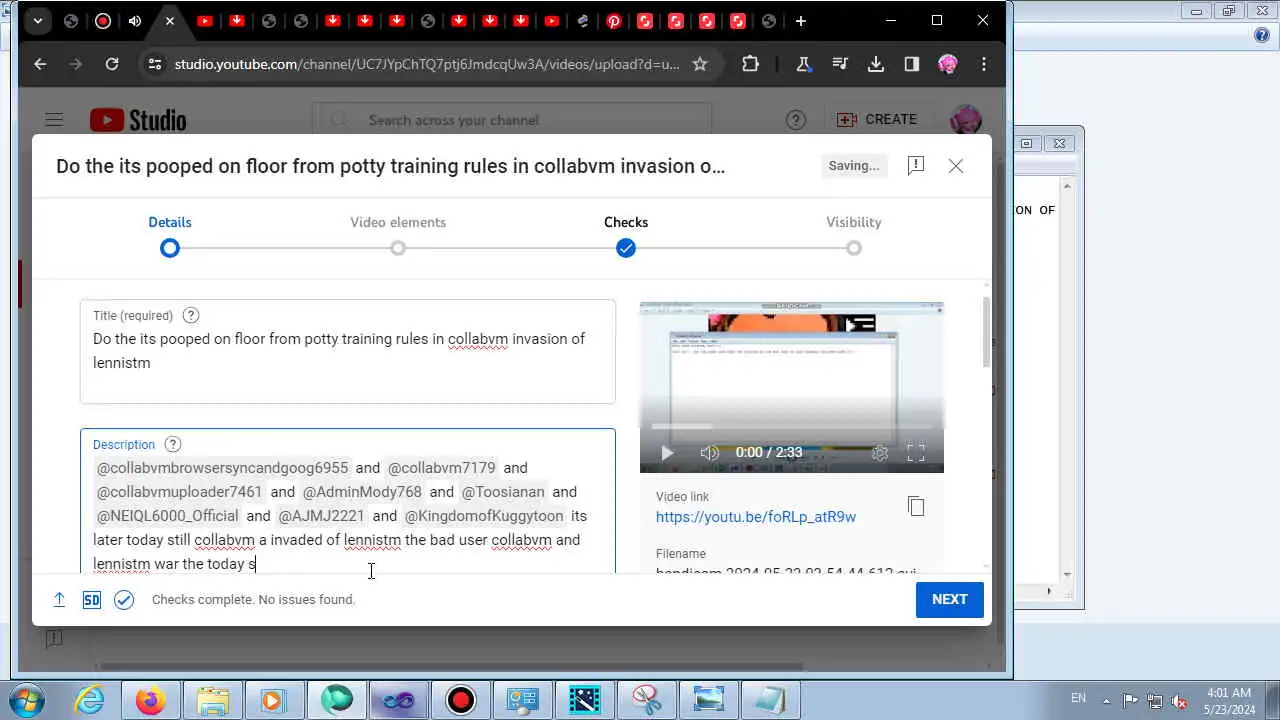The image size is (1280, 720).
Task: Open Chrome three-dot menu
Action: coord(984,64)
